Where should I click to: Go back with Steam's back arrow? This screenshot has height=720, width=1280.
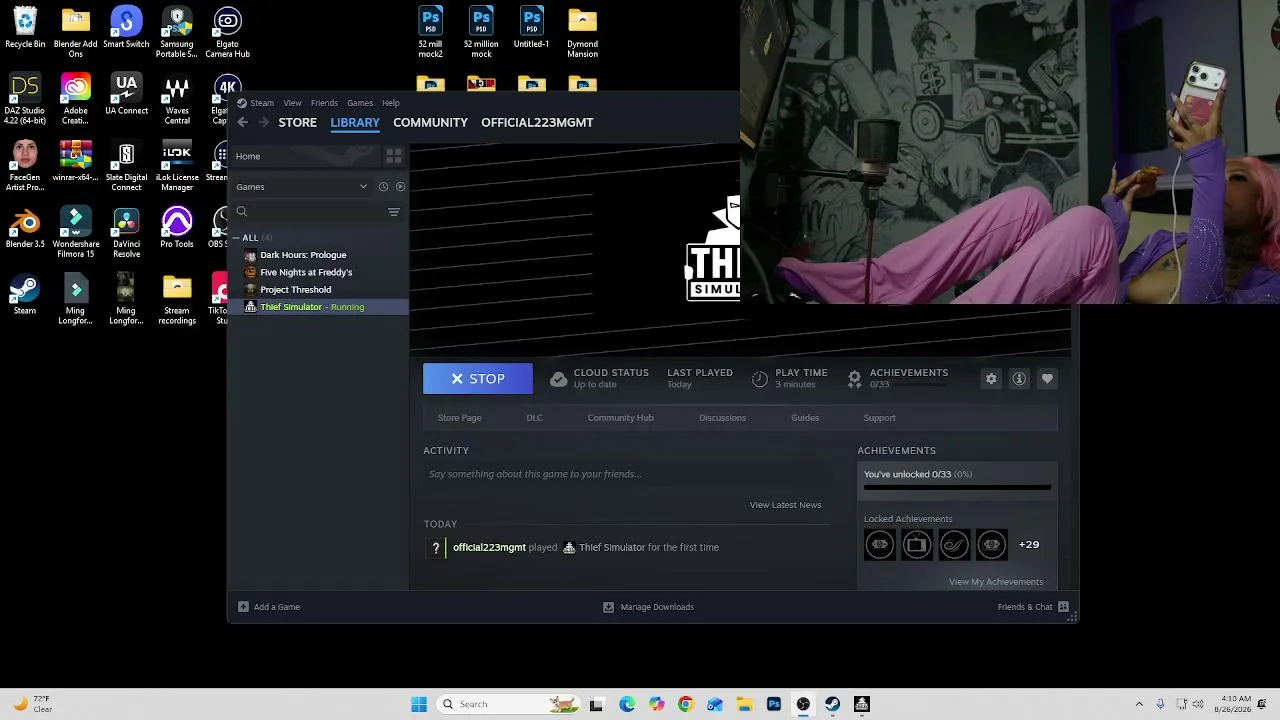click(242, 122)
